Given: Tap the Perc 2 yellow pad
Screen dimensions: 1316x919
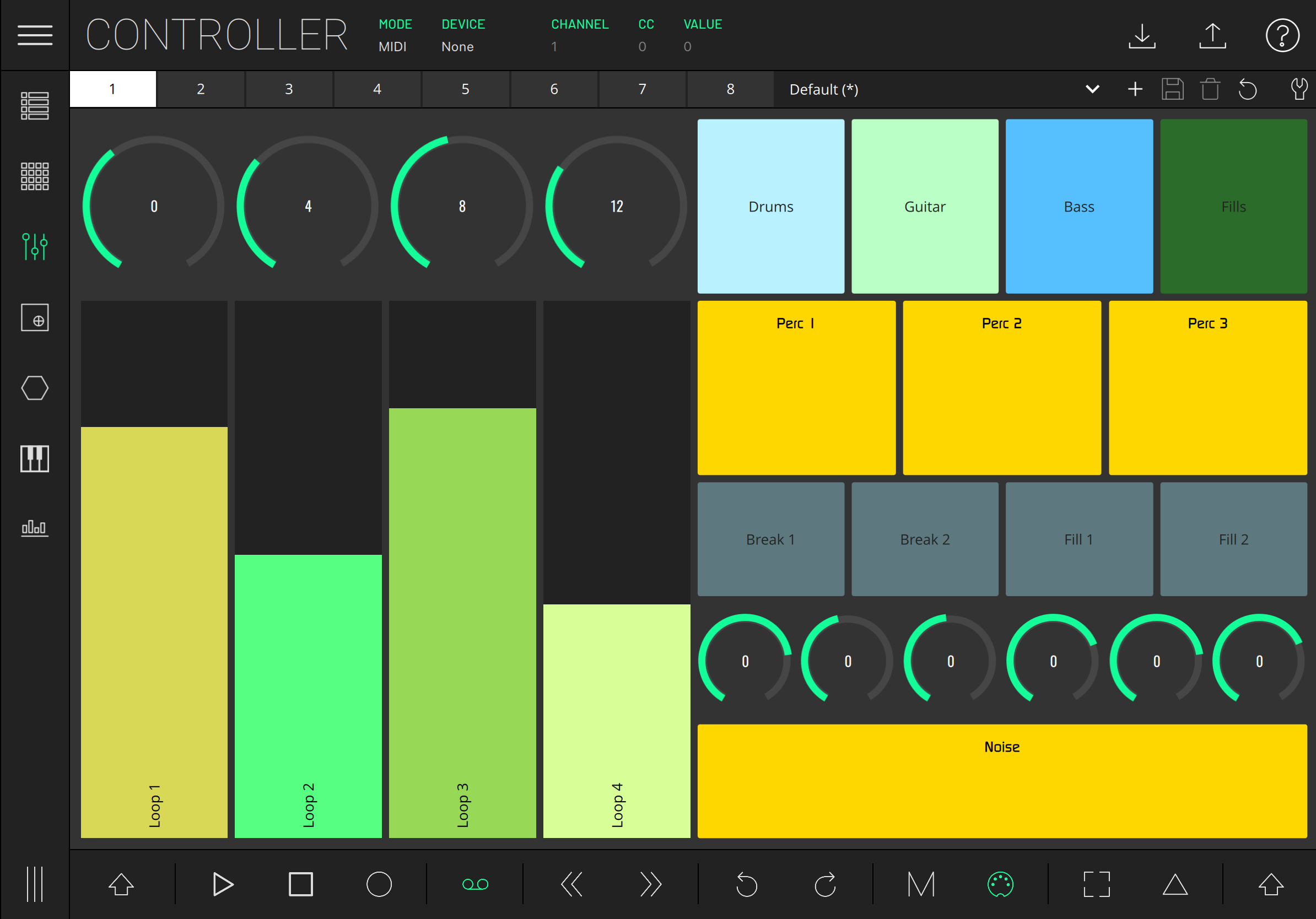Looking at the screenshot, I should point(1002,388).
